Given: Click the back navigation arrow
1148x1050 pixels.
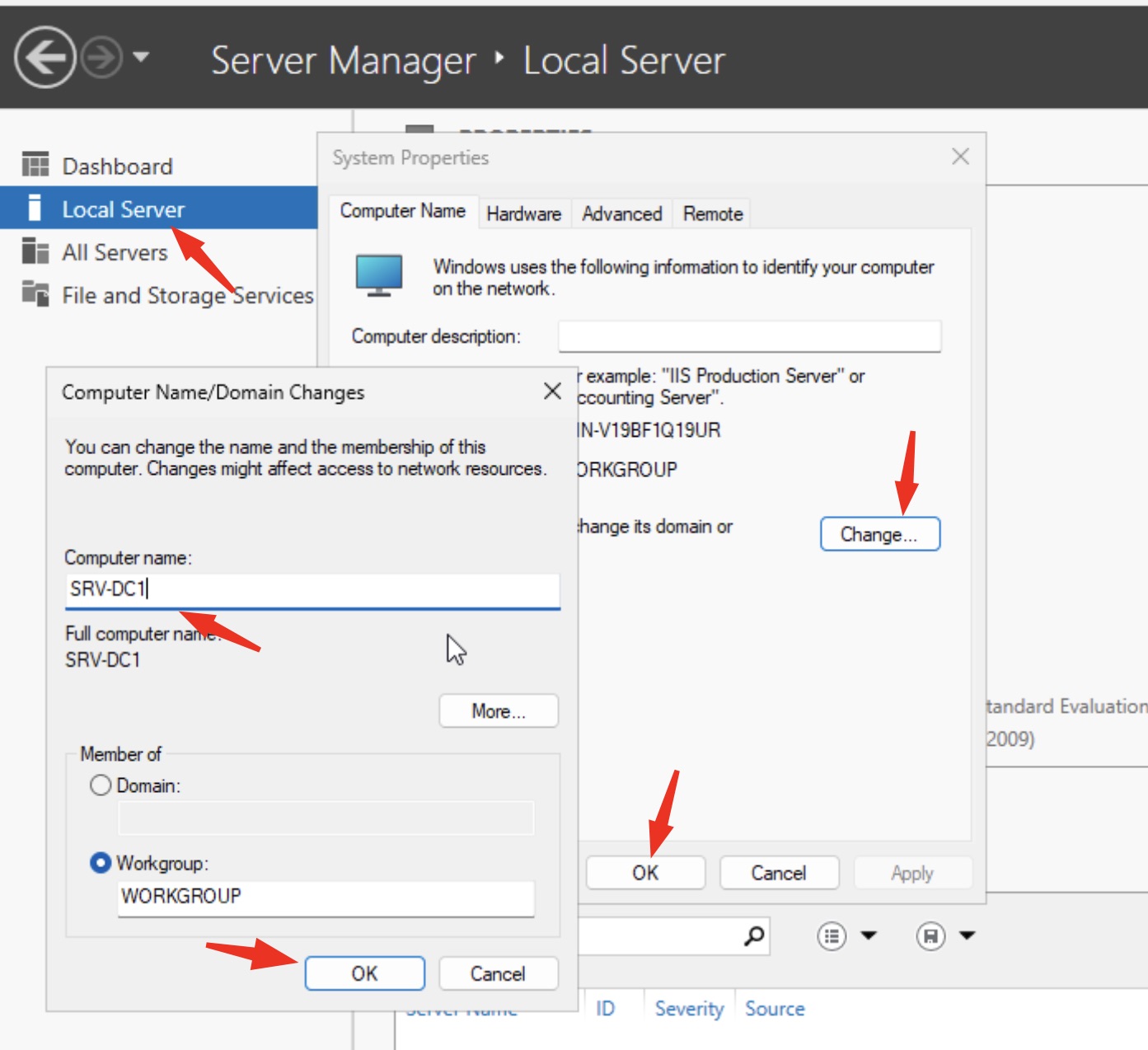Looking at the screenshot, I should [45, 58].
